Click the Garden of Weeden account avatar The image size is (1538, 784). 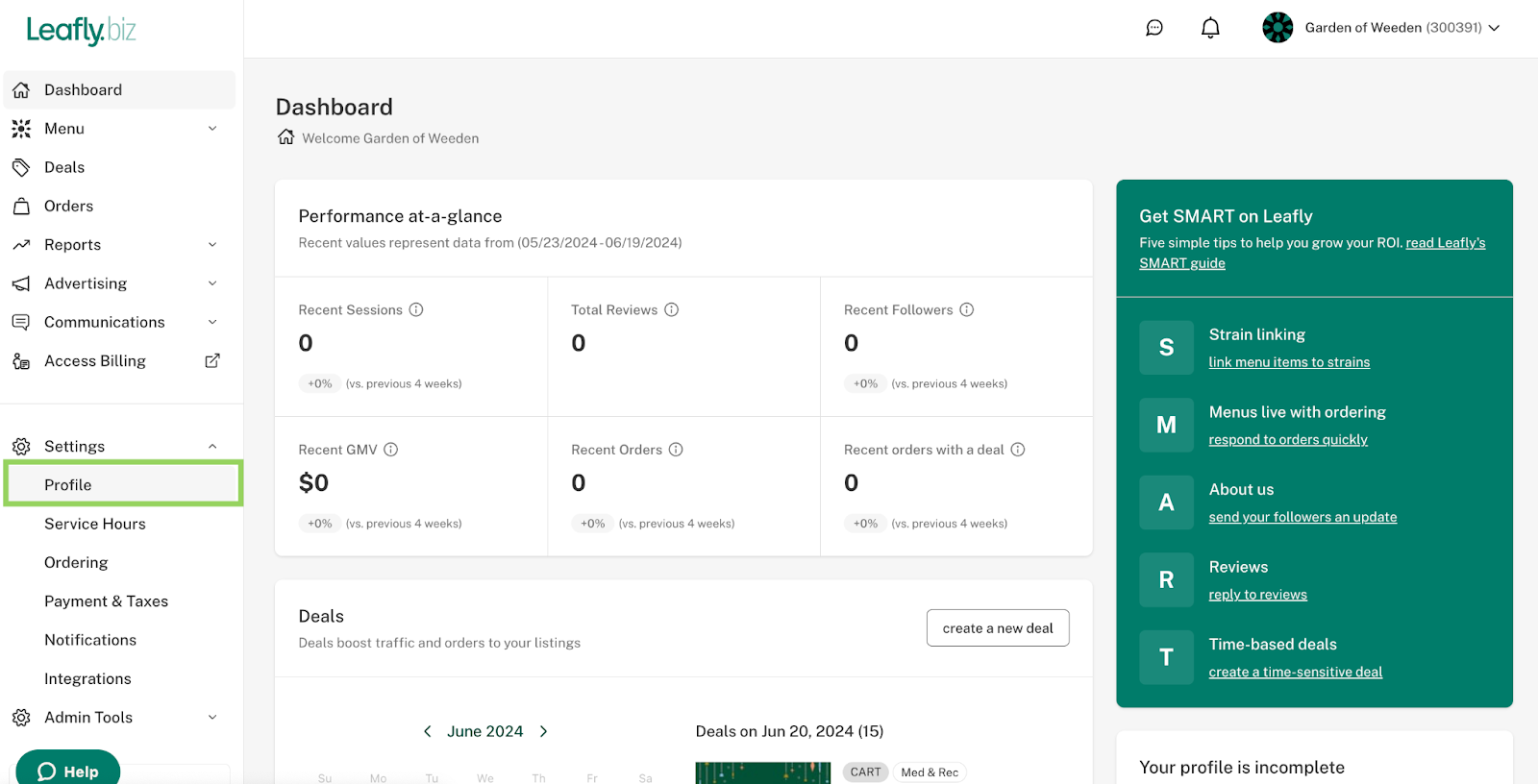(x=1278, y=28)
